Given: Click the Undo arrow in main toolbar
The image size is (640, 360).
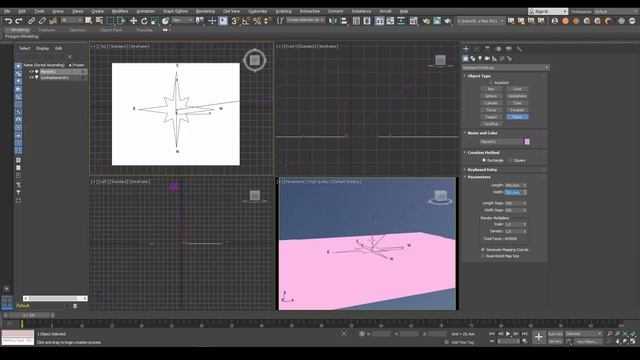Looking at the screenshot, I should tap(8, 21).
